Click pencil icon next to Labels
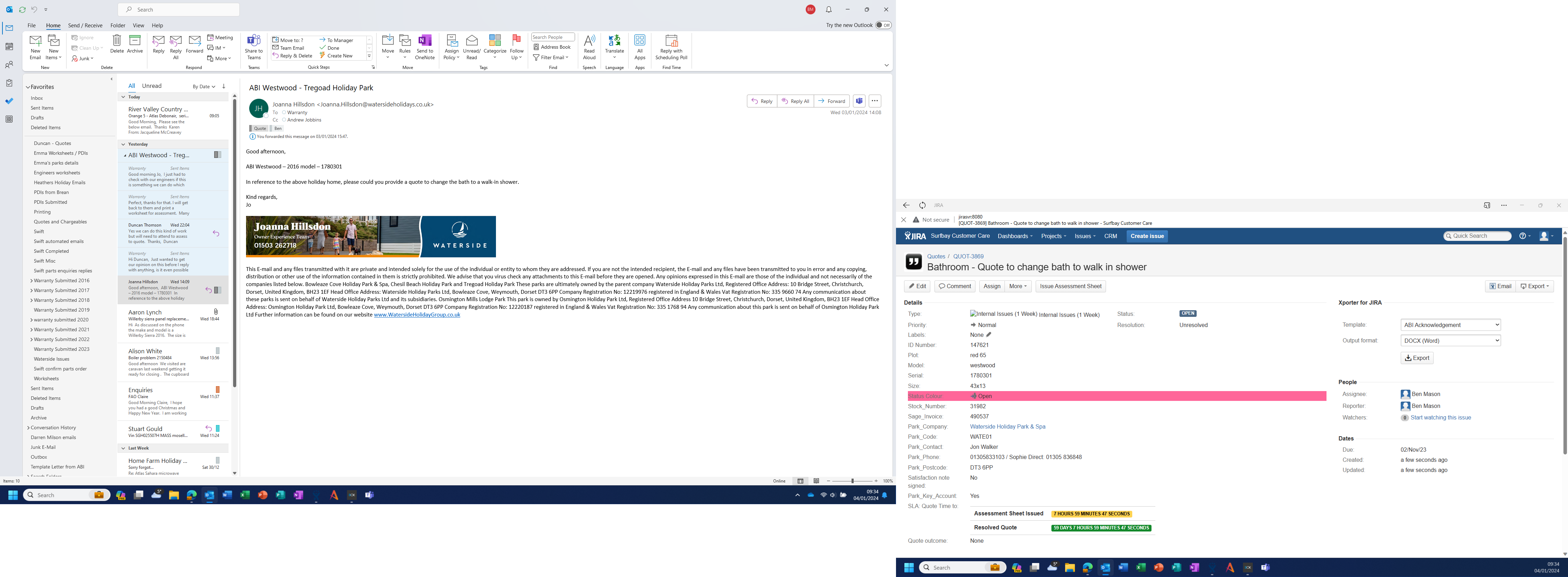The width and height of the screenshot is (1568, 577). 988,335
